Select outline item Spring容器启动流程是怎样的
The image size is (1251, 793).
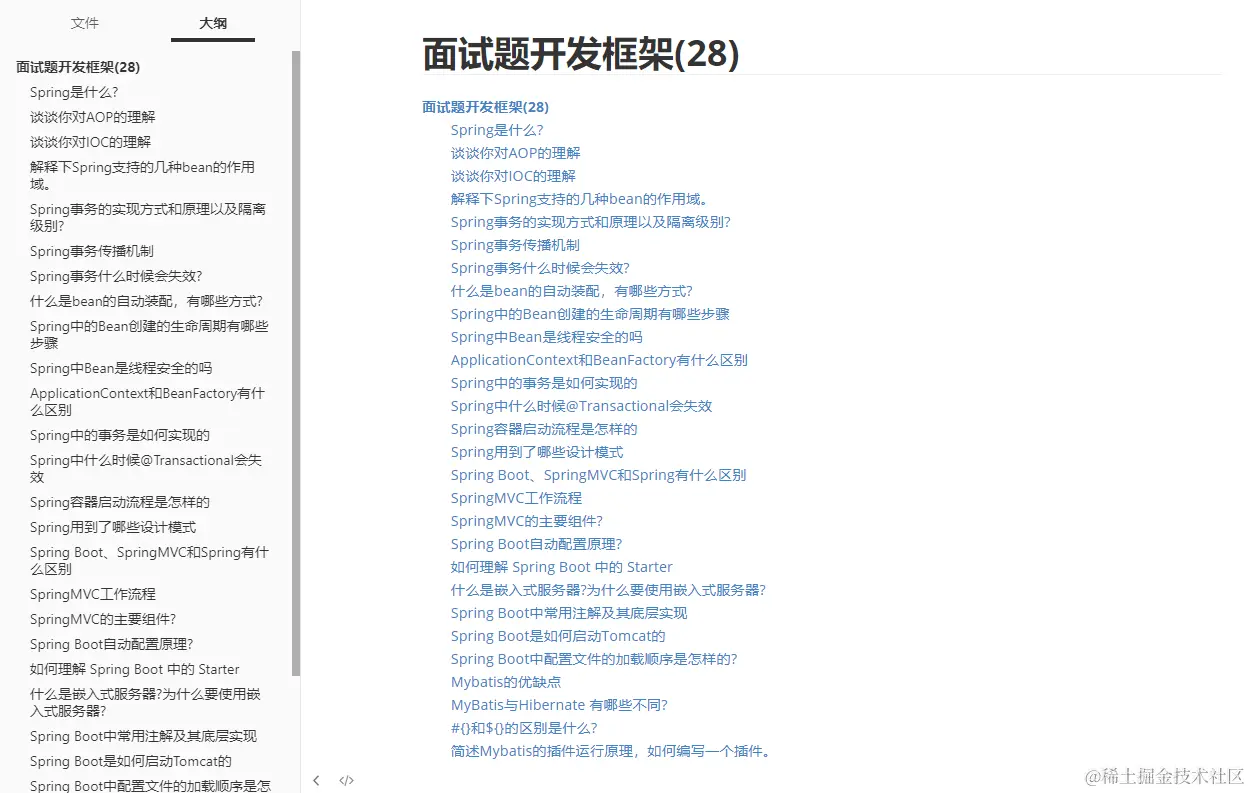click(118, 502)
